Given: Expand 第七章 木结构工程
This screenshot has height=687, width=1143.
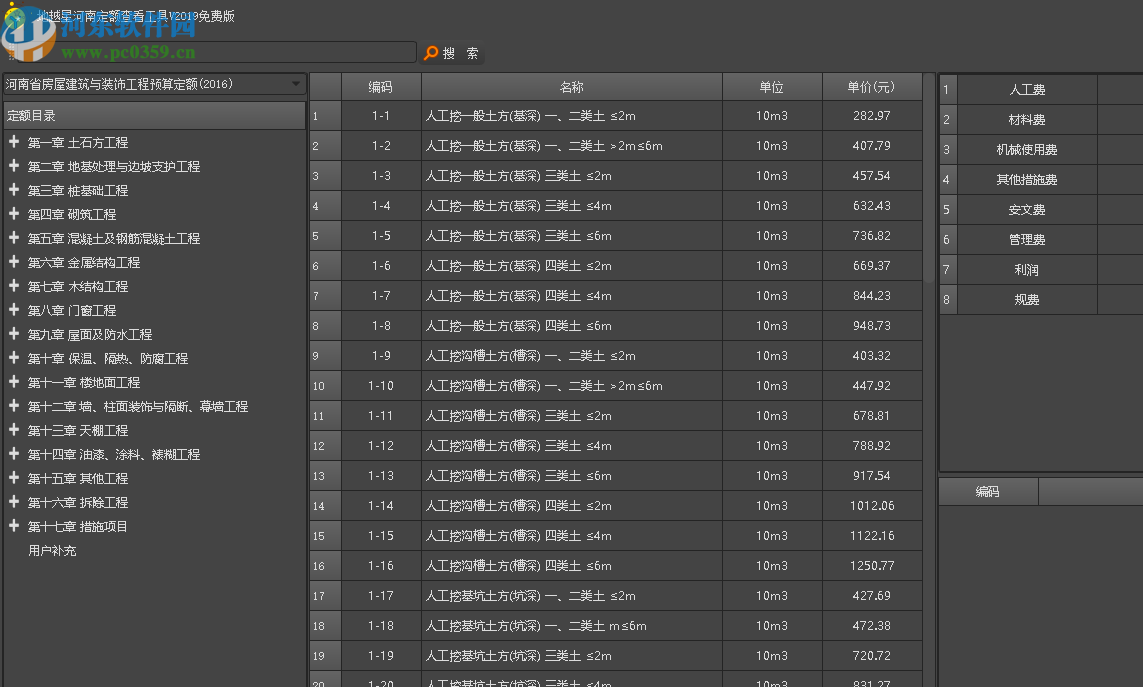Looking at the screenshot, I should click(x=13, y=286).
